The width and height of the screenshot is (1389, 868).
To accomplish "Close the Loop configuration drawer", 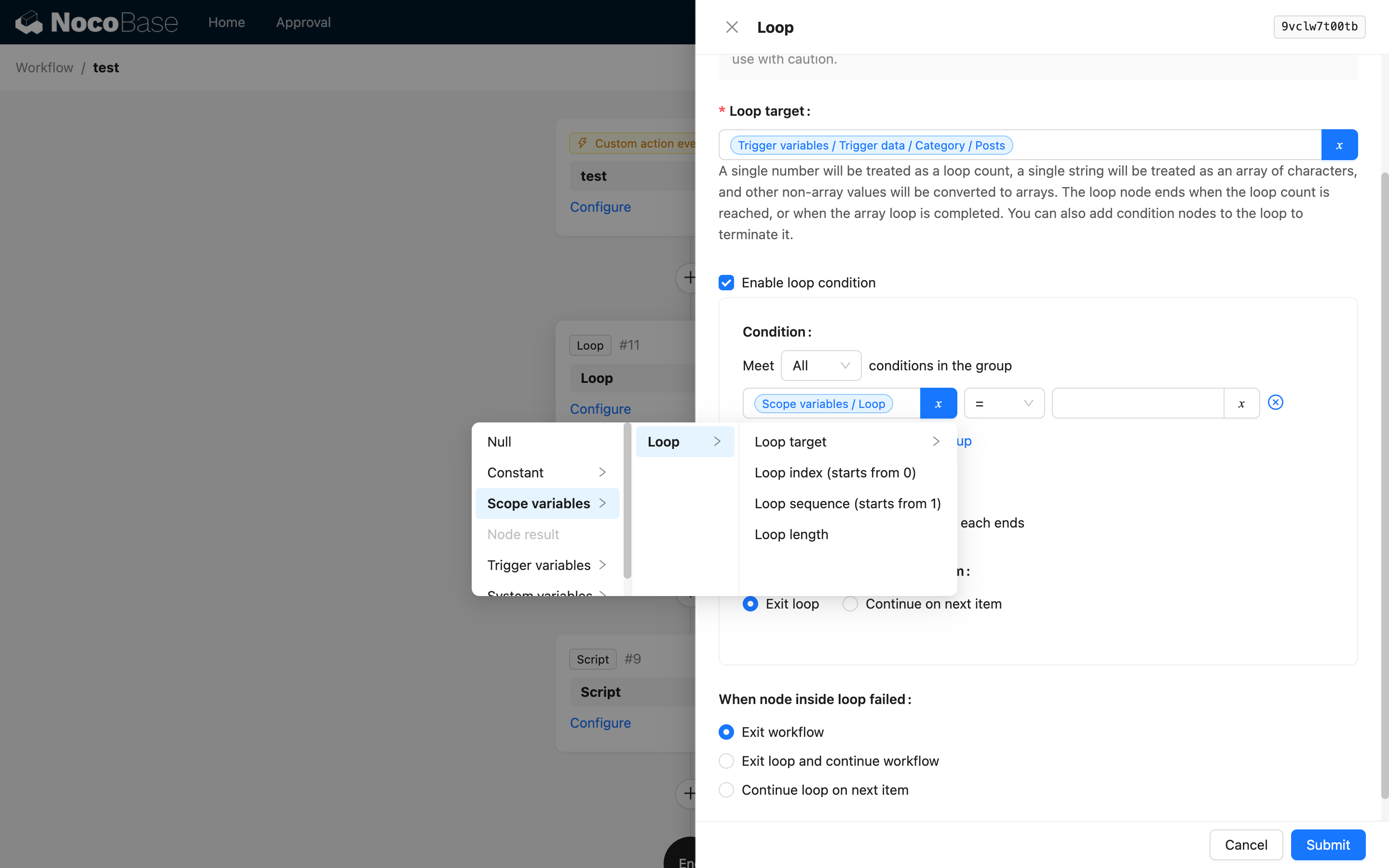I will pyautogui.click(x=731, y=27).
